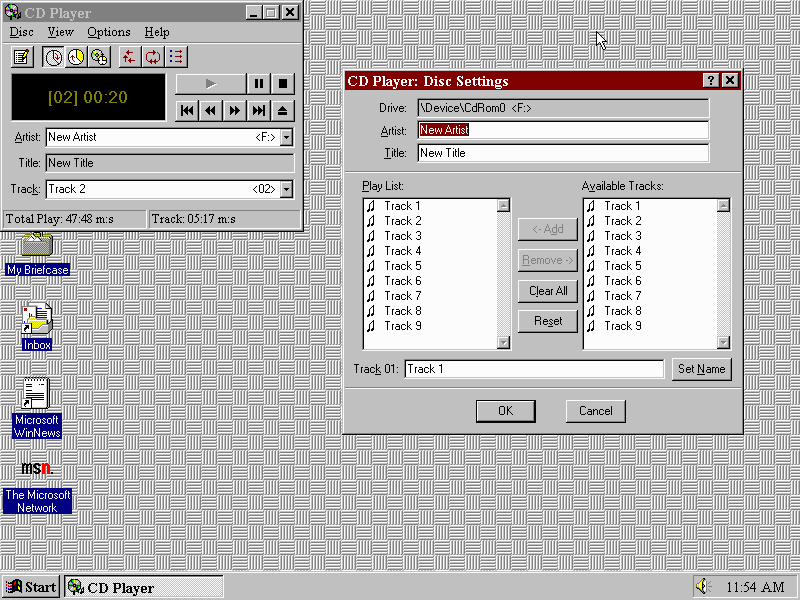The width and height of the screenshot is (800, 600).
Task: Click the Clear All button
Action: (x=548, y=291)
